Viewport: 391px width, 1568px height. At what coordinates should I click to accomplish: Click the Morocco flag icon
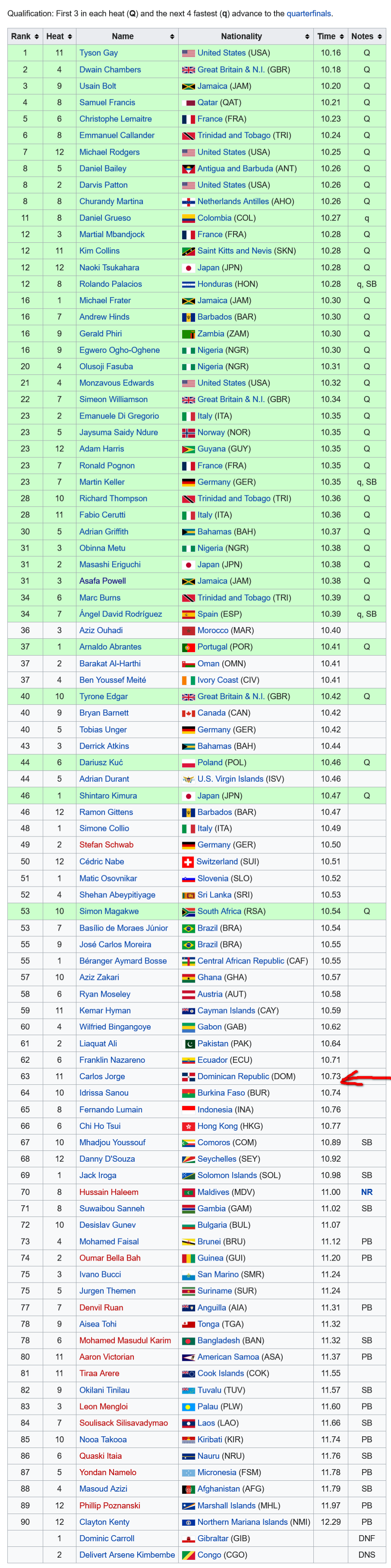click(x=189, y=630)
